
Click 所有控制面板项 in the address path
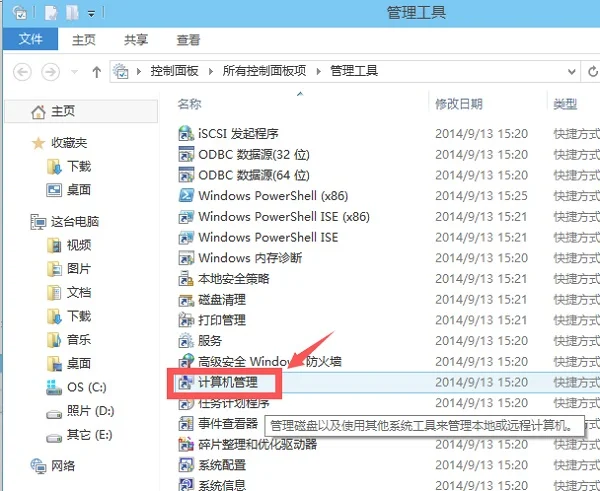tap(264, 71)
